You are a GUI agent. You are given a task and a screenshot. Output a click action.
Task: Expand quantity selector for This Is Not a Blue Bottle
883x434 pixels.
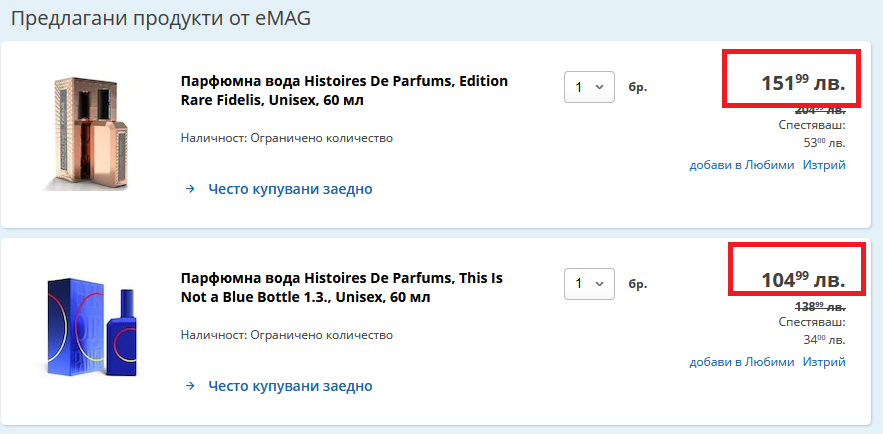tap(588, 284)
